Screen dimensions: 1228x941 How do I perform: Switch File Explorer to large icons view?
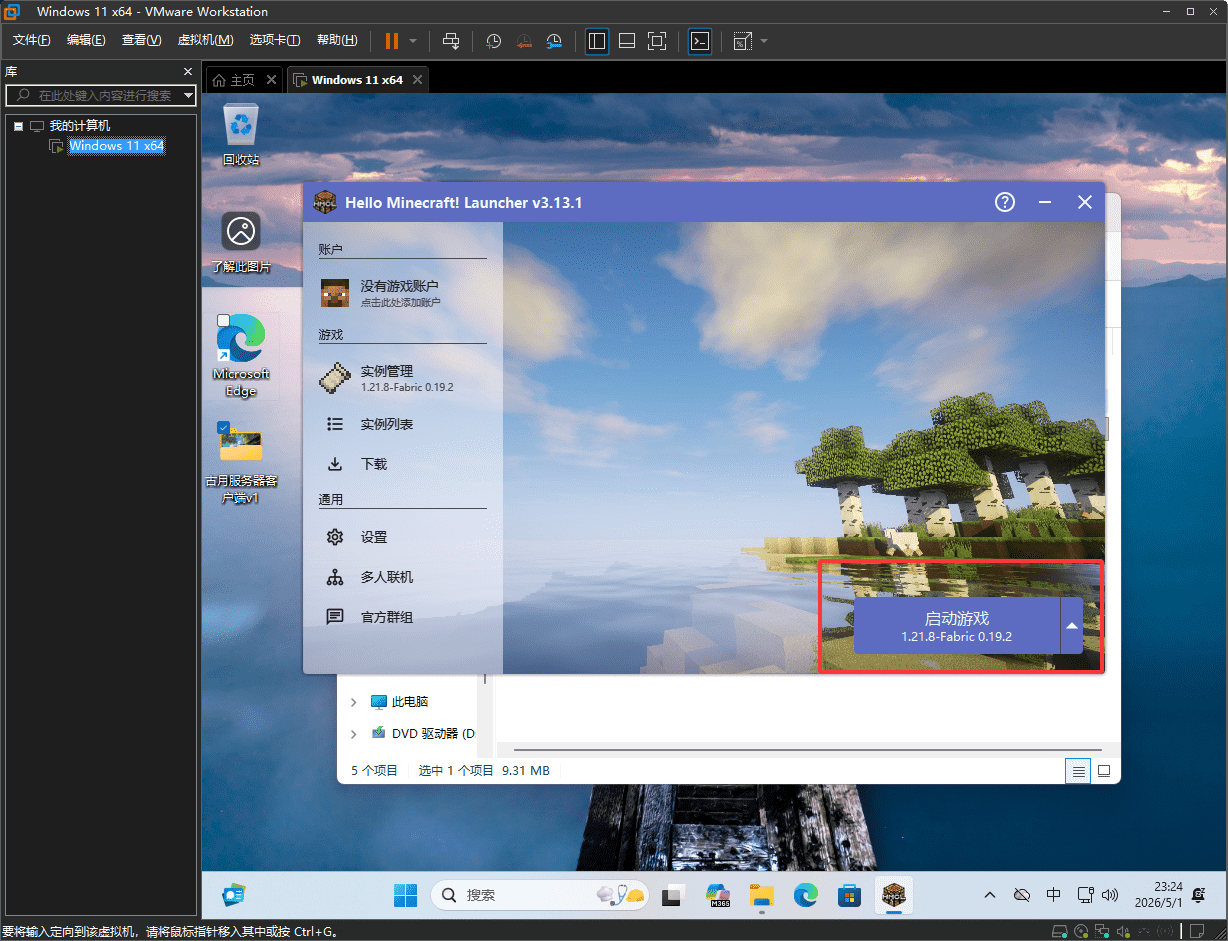pyautogui.click(x=1104, y=771)
